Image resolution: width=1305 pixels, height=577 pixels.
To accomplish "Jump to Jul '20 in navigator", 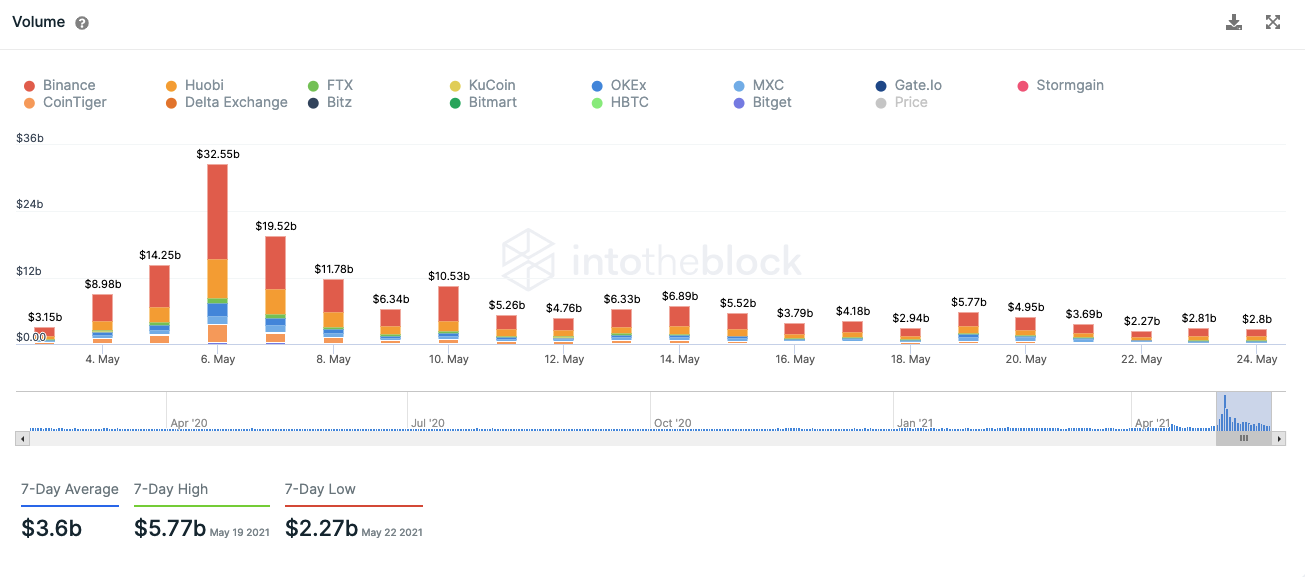I will (x=428, y=423).
